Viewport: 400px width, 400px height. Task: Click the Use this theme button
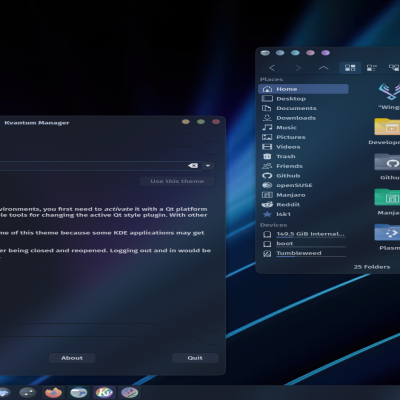coord(177,181)
